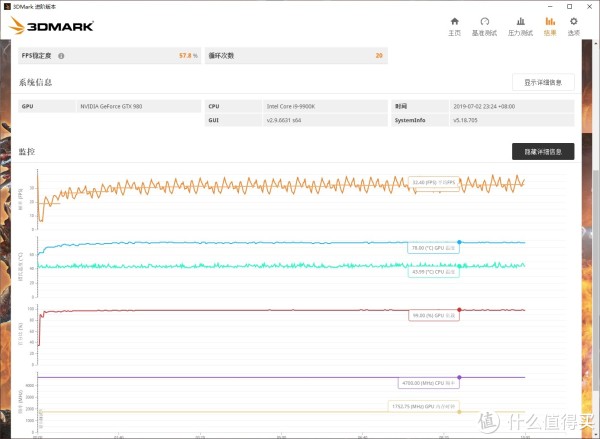Click the SystemInfo version v5.18.705

(x=465, y=120)
